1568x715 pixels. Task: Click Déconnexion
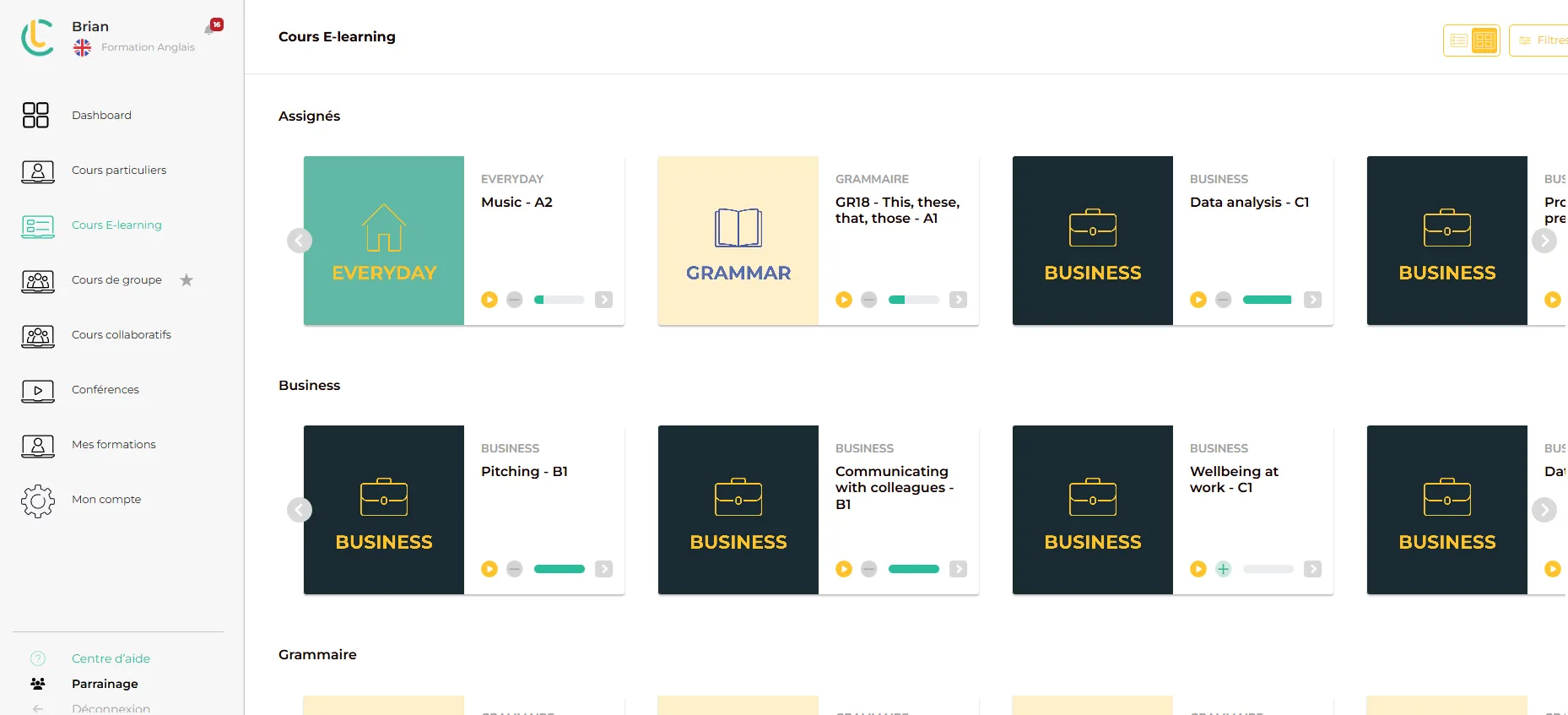click(x=111, y=708)
